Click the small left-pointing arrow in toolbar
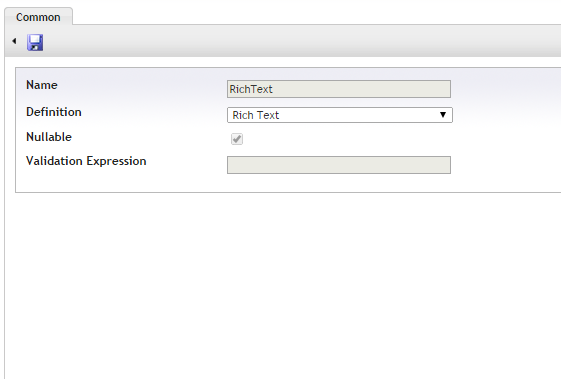The image size is (561, 379). point(14,41)
